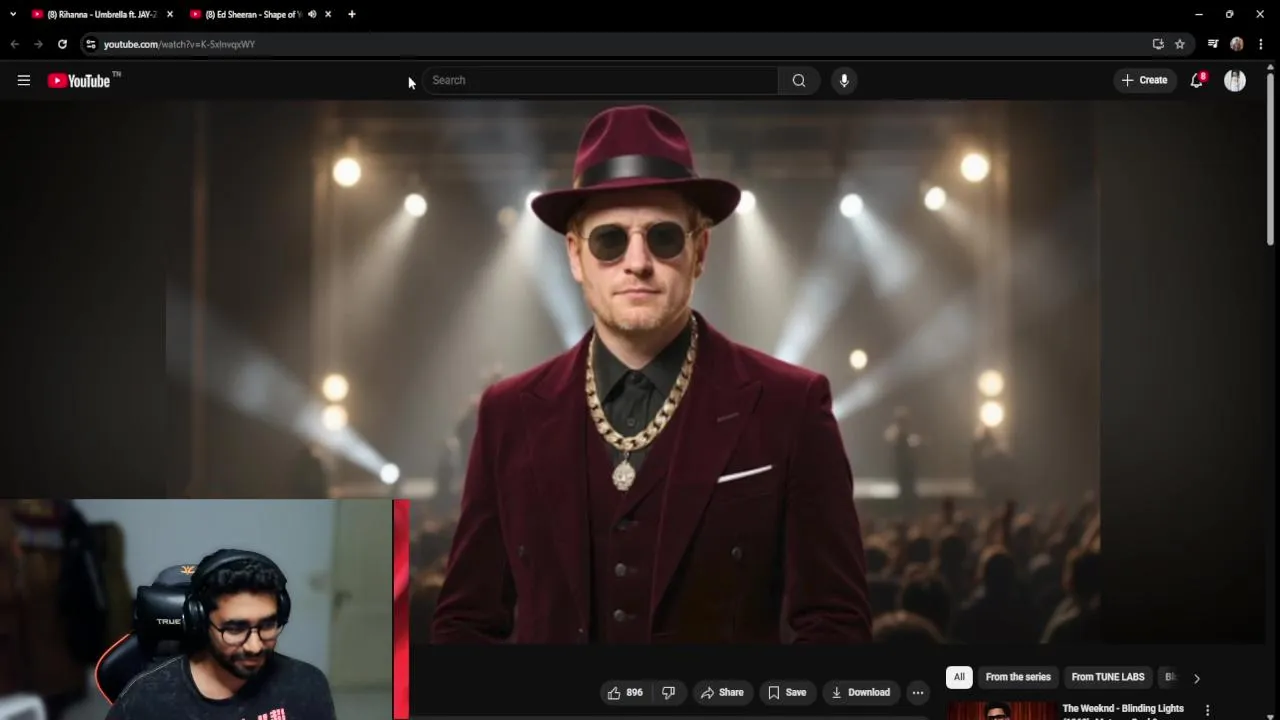The width and height of the screenshot is (1280, 720).
Task: Open the YouTube account avatar menu
Action: click(x=1235, y=80)
